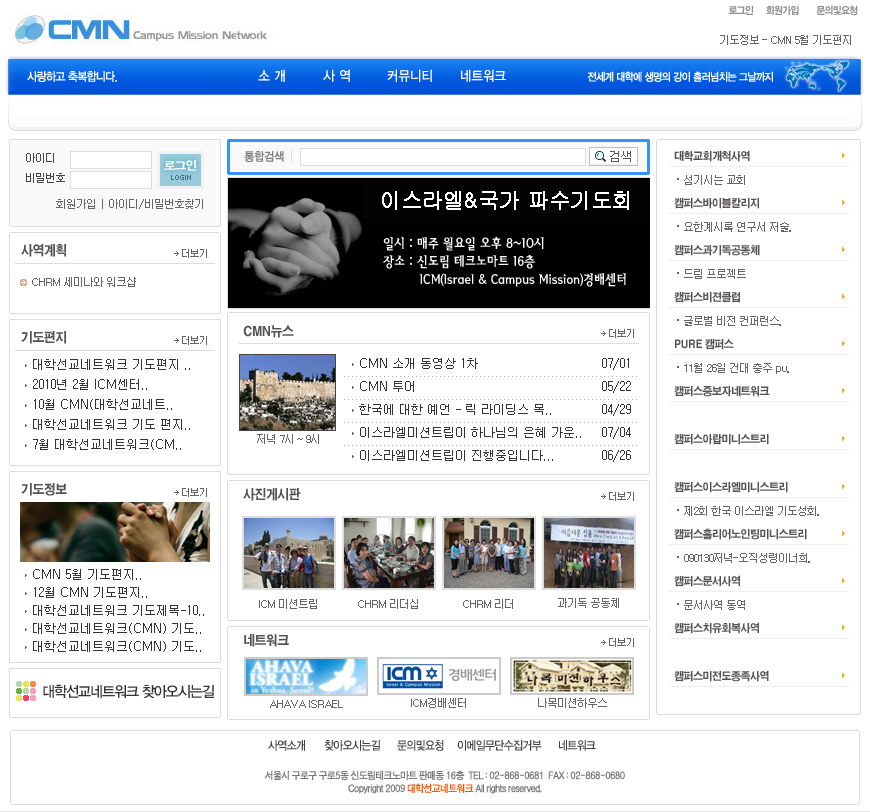Open the 2010년 2월 ICM센터 prayer letter
This screenshot has width=870, height=812.
(x=90, y=385)
